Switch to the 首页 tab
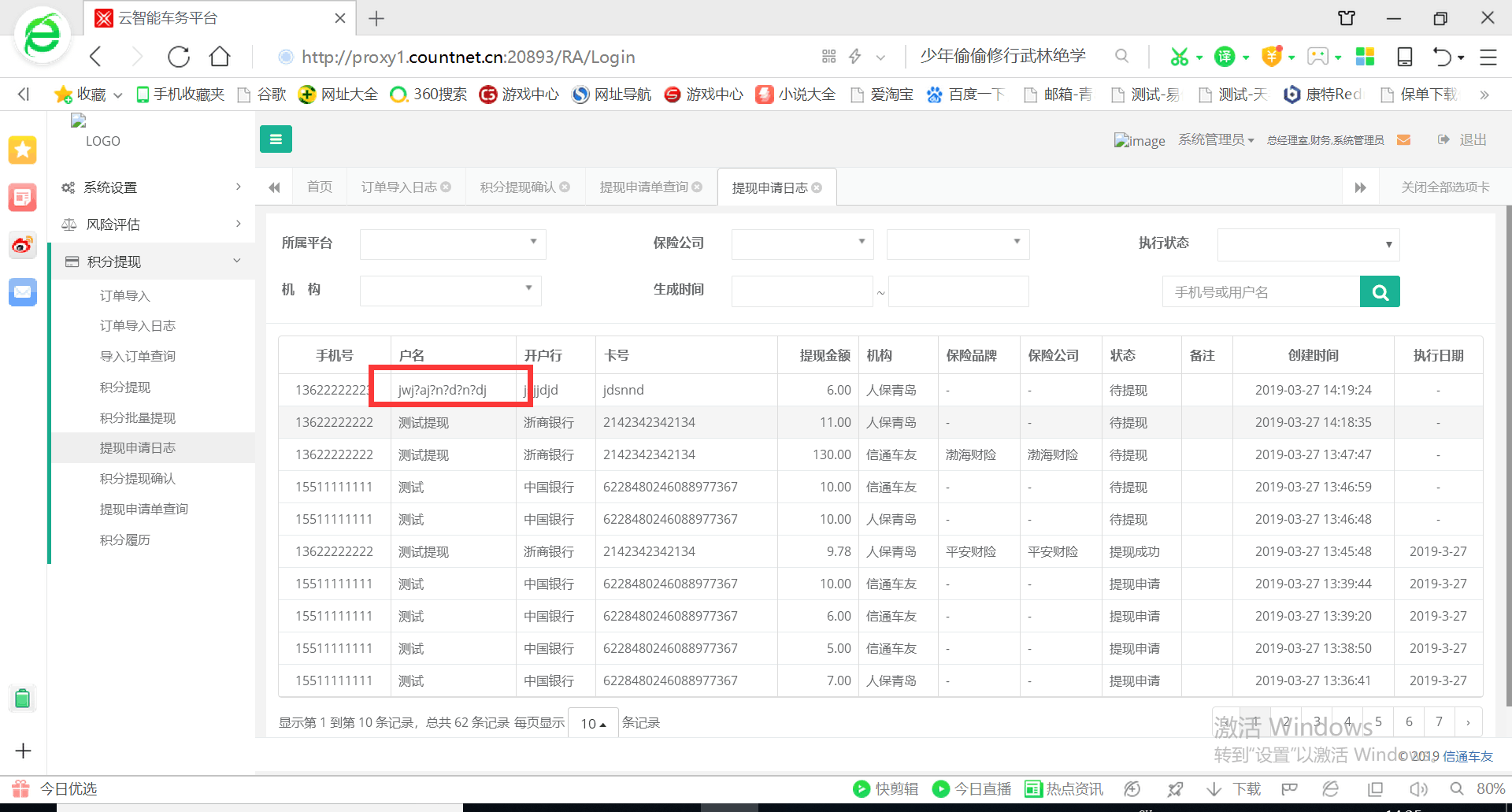The width and height of the screenshot is (1512, 812). [x=319, y=187]
